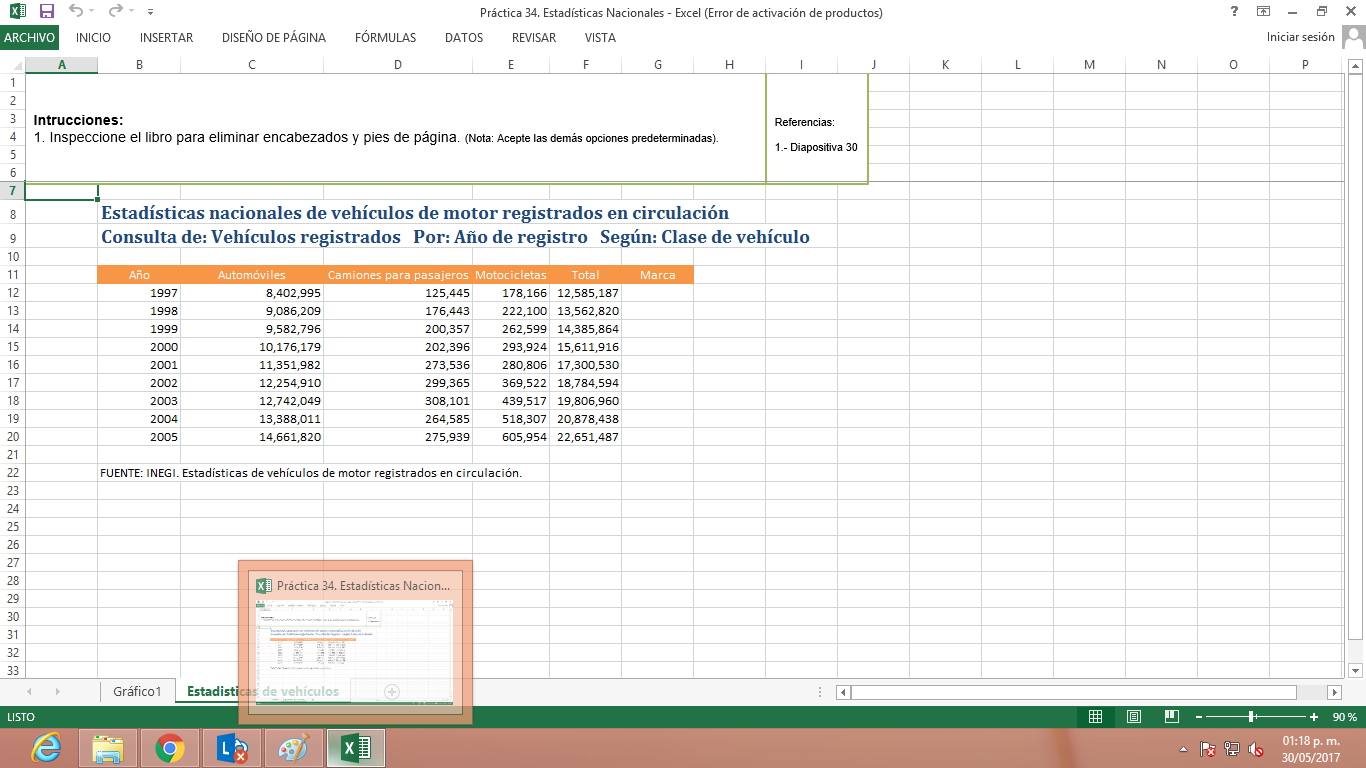Click the Redo arrow icon

(115, 12)
